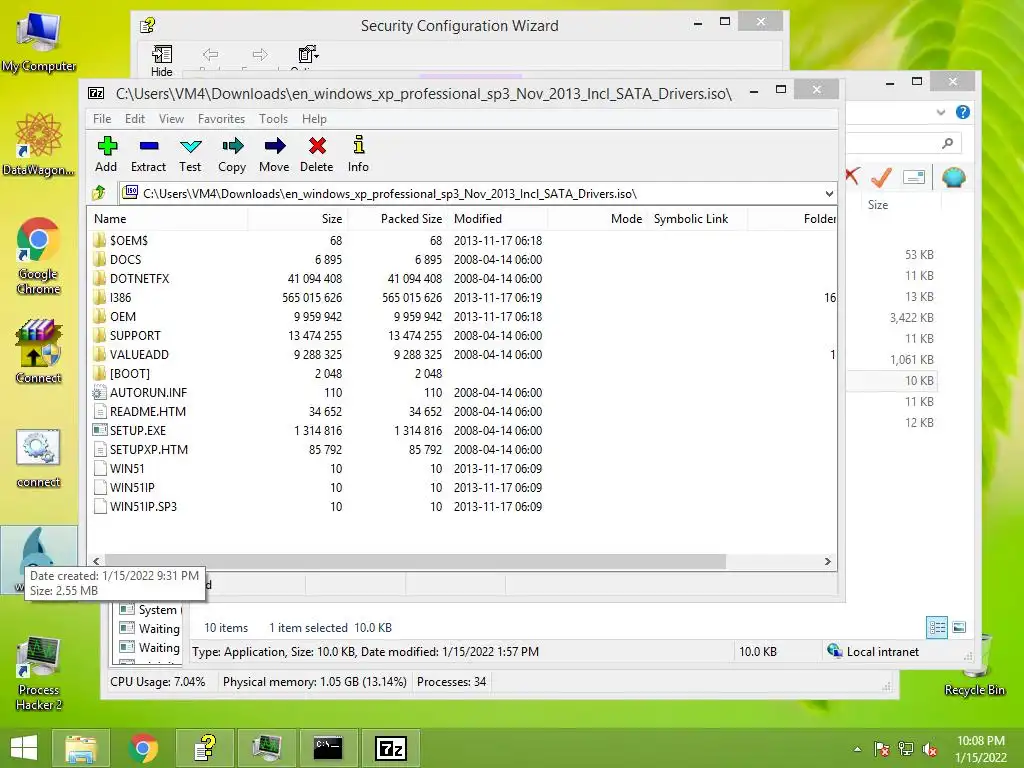Click the scroll right arrow in 7-Zip list
This screenshot has height=768, width=1024.
pyautogui.click(x=827, y=561)
